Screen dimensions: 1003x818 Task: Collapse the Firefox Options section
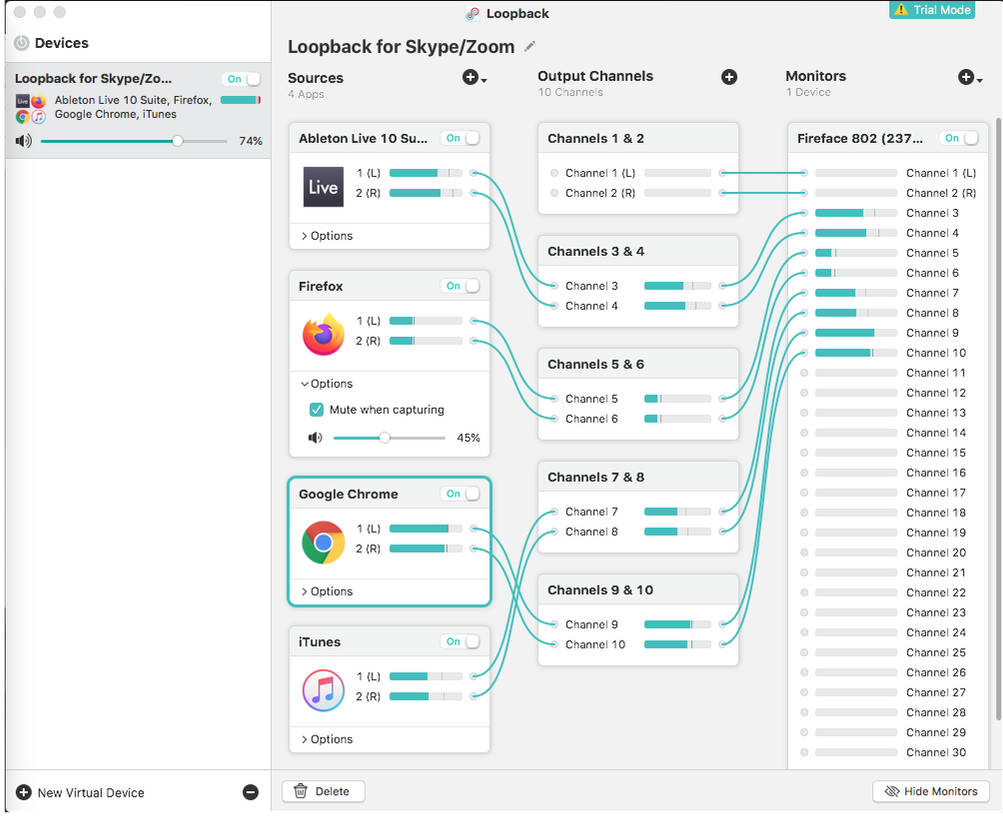click(x=327, y=383)
